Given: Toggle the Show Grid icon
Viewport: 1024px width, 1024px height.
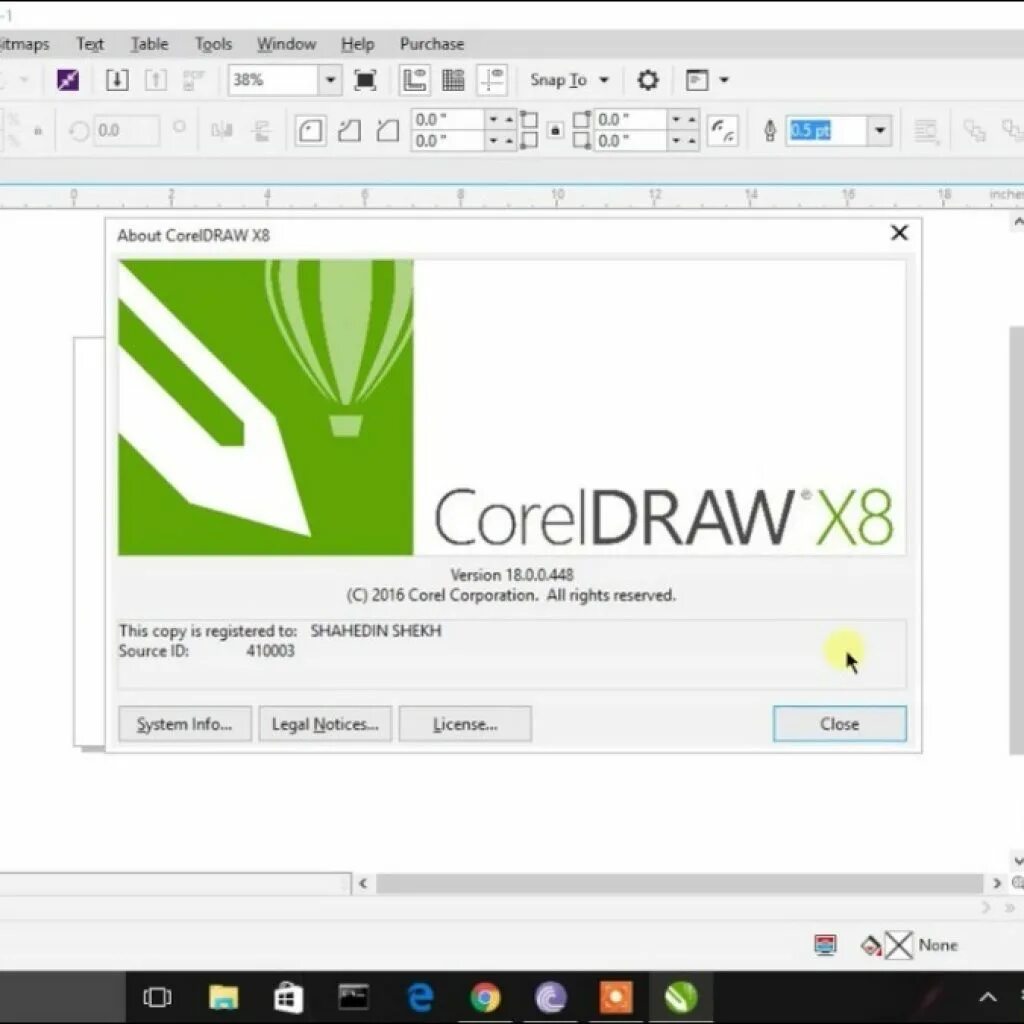Looking at the screenshot, I should tap(453, 80).
